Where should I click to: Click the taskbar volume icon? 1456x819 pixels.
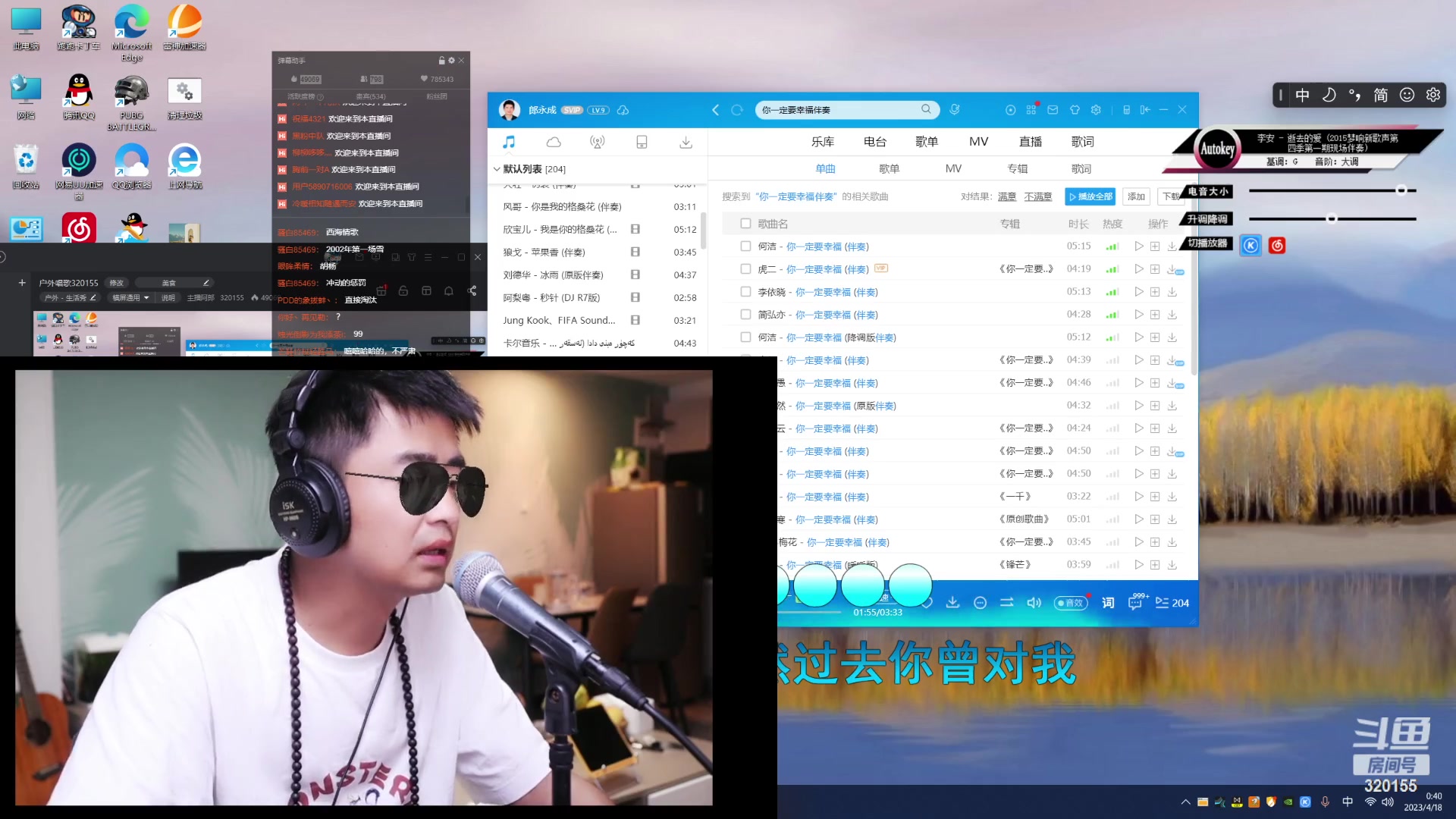coord(1388,802)
